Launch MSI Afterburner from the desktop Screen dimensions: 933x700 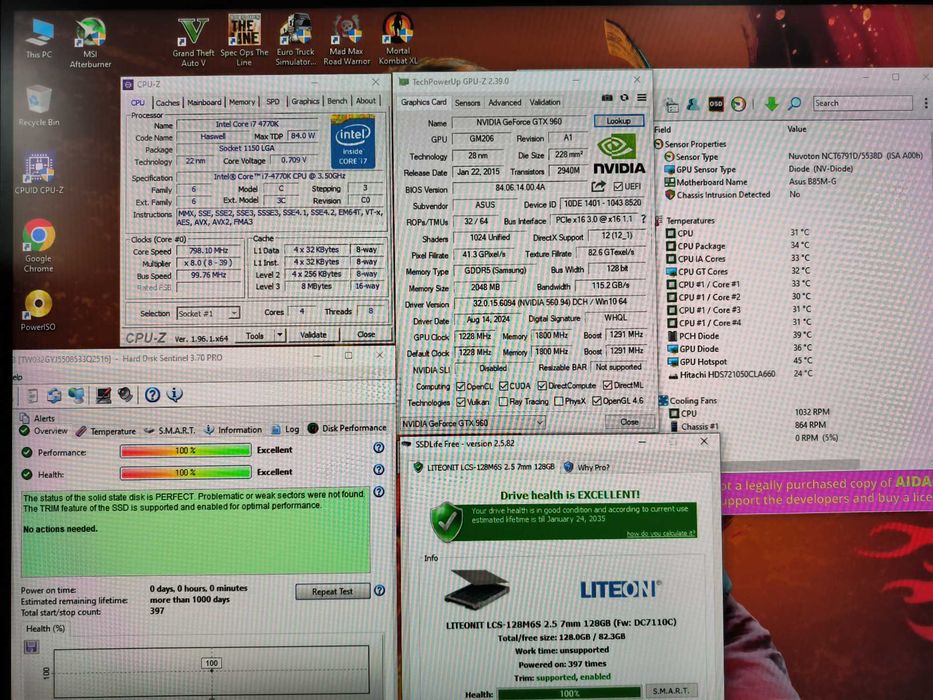pyautogui.click(x=90, y=42)
